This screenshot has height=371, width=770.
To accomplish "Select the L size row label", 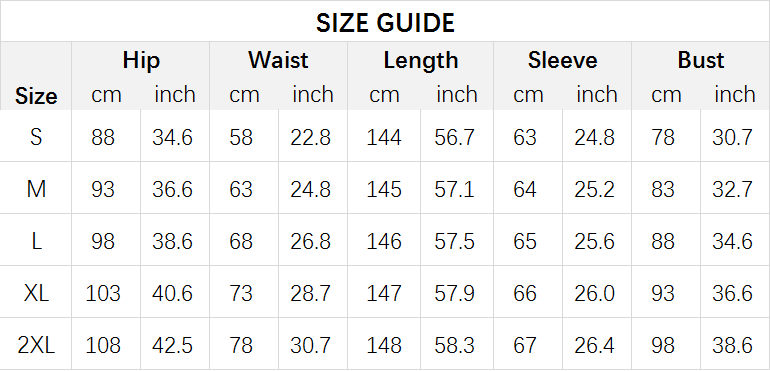I will click(36, 241).
